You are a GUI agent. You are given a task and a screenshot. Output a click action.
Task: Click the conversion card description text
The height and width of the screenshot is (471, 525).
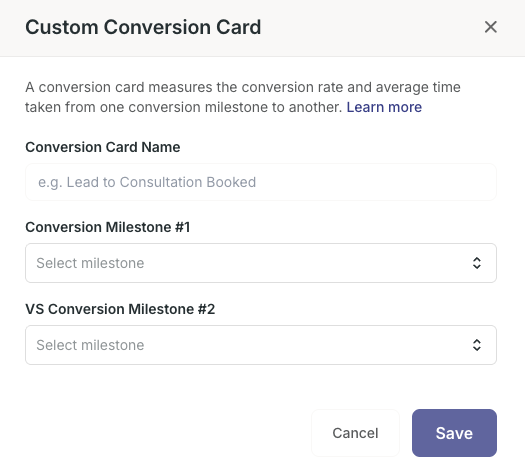[243, 97]
